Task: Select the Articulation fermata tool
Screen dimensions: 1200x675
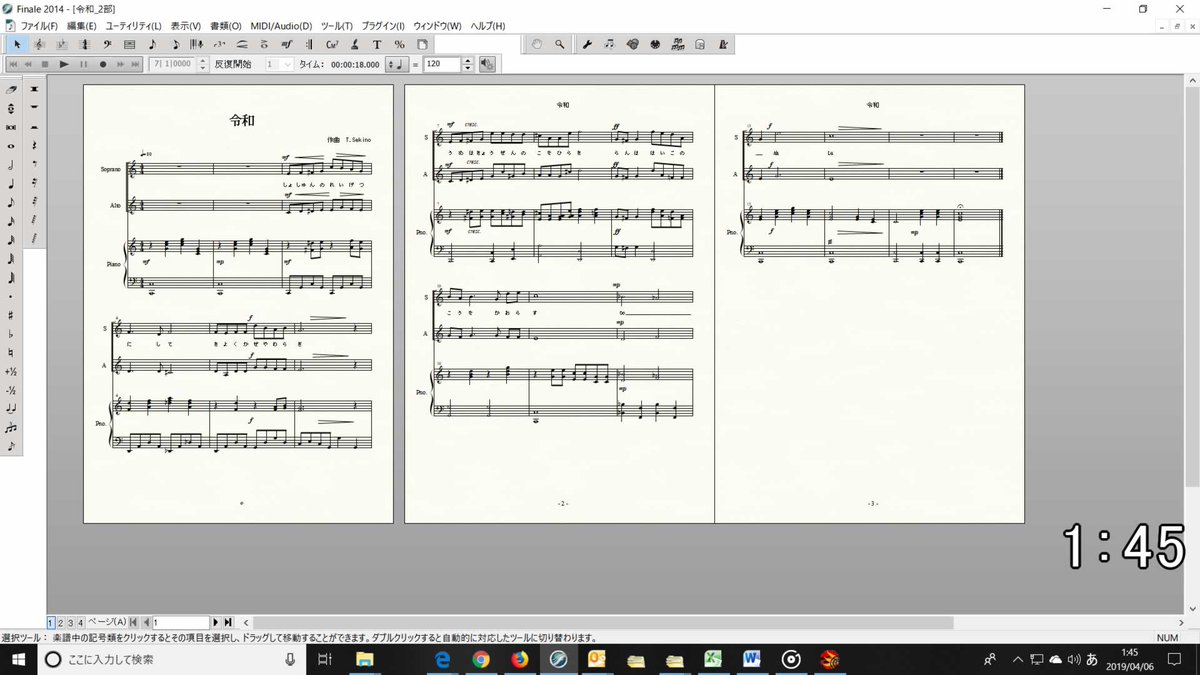Action: pos(264,44)
